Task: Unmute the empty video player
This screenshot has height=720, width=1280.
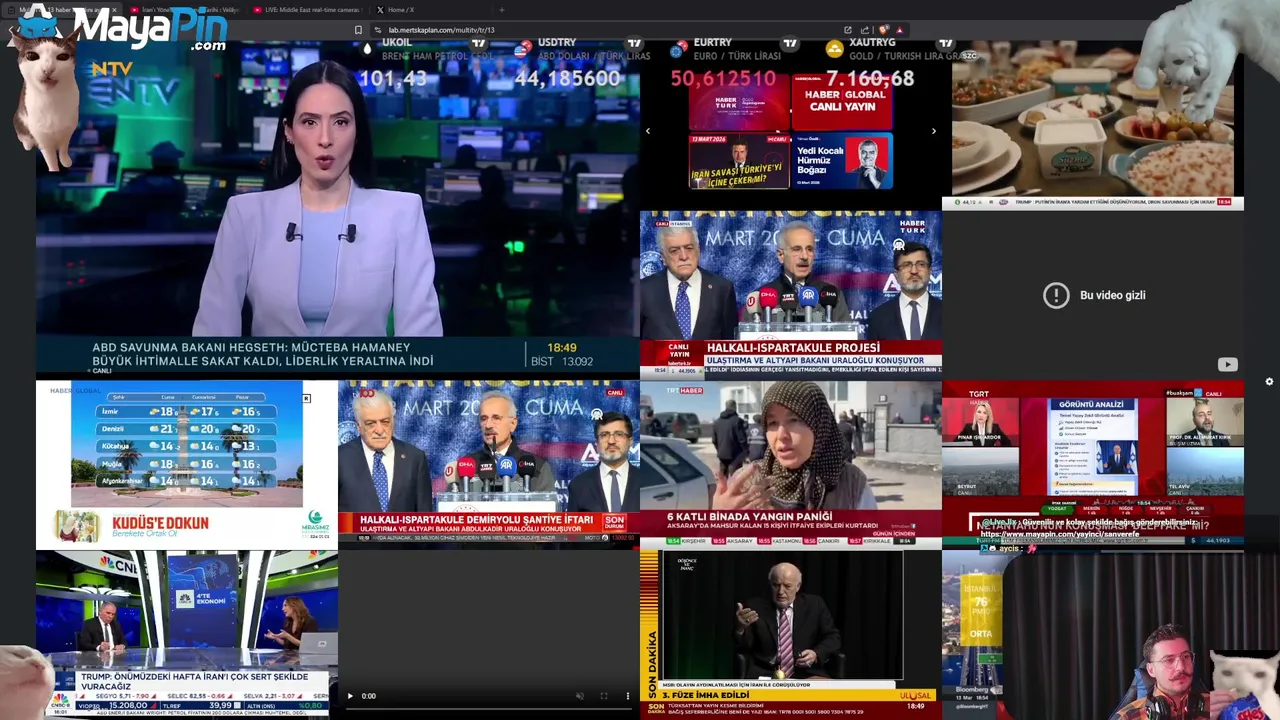Action: pos(580,696)
